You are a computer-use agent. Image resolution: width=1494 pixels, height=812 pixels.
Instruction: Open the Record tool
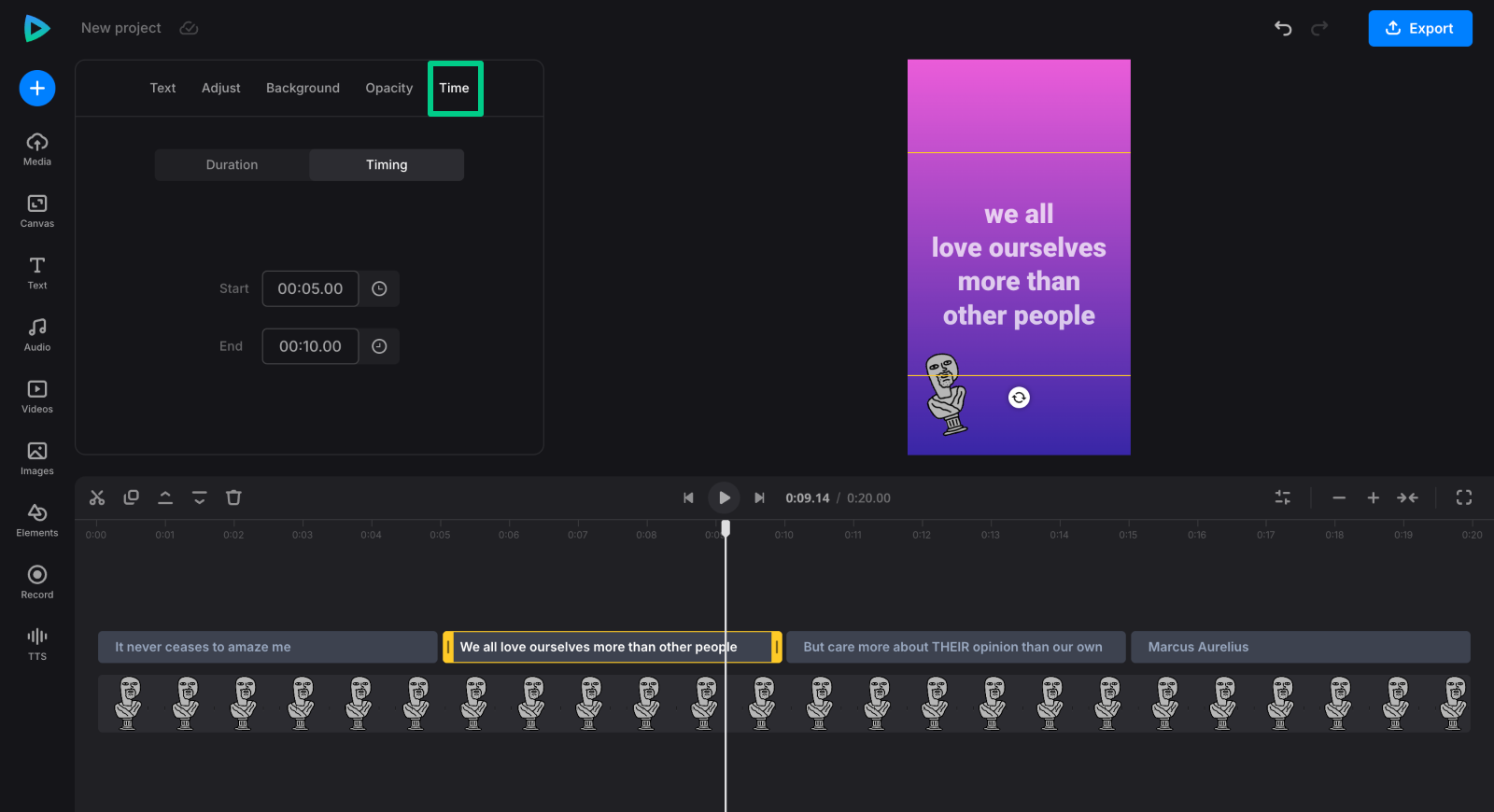[37, 581]
